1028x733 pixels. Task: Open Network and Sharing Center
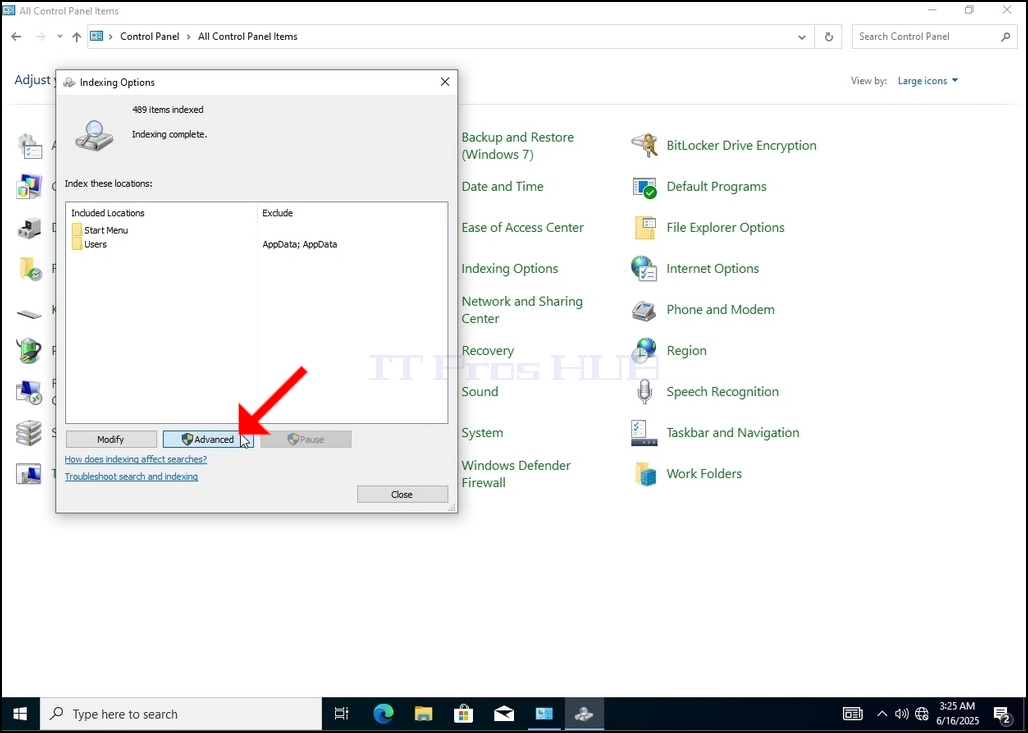(522, 309)
